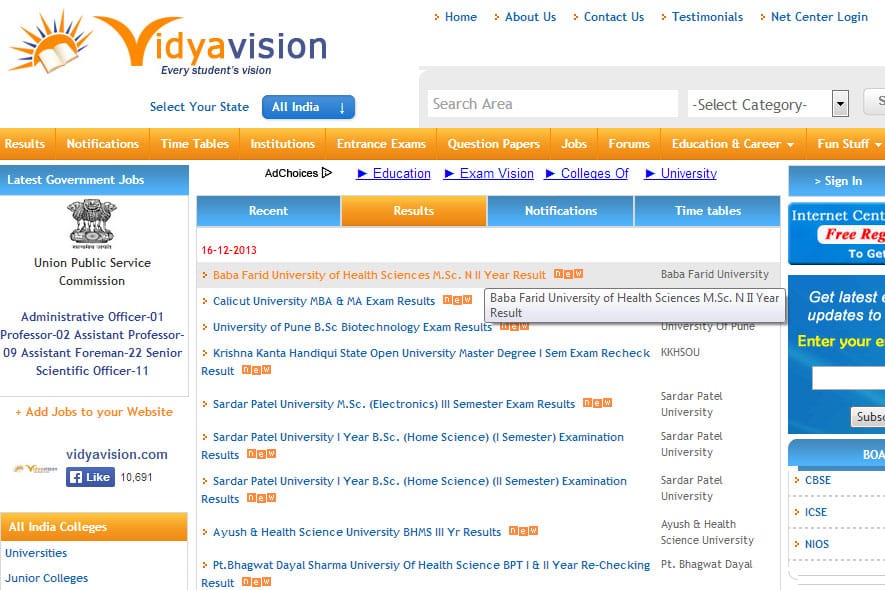Open Sardar Patel M.Sc. Electronics III Semester Results

(394, 404)
